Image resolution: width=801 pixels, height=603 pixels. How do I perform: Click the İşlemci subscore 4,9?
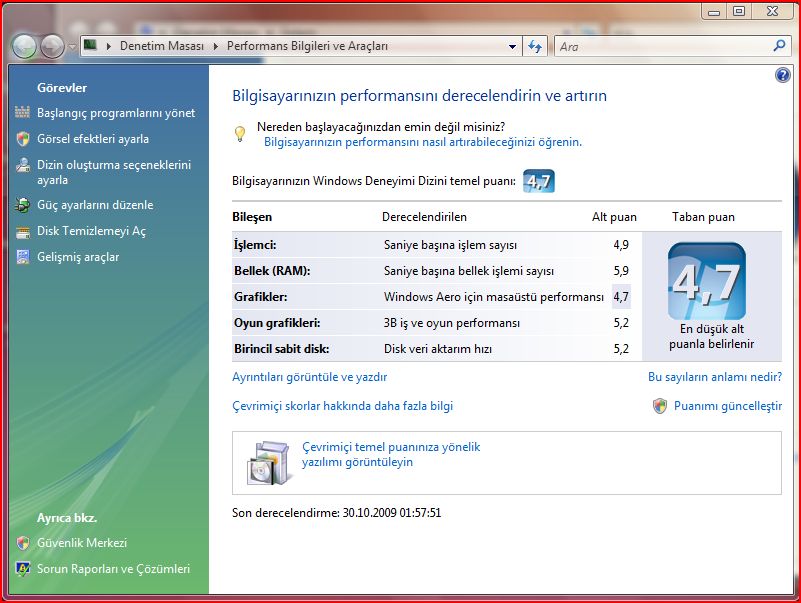click(x=621, y=245)
